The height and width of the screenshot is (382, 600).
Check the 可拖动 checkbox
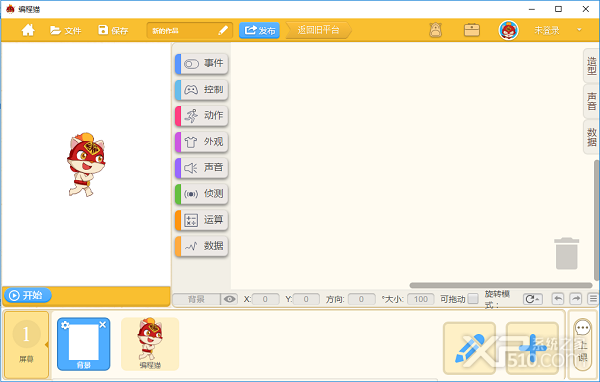click(x=473, y=299)
